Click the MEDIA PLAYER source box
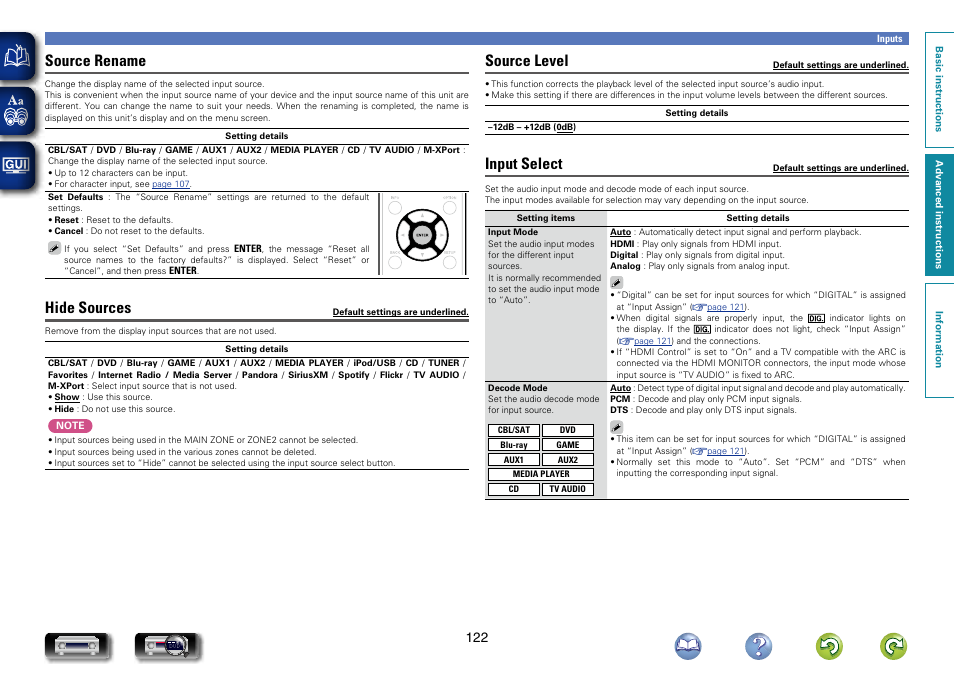Screen dimensions: 954x675 click(x=541, y=474)
